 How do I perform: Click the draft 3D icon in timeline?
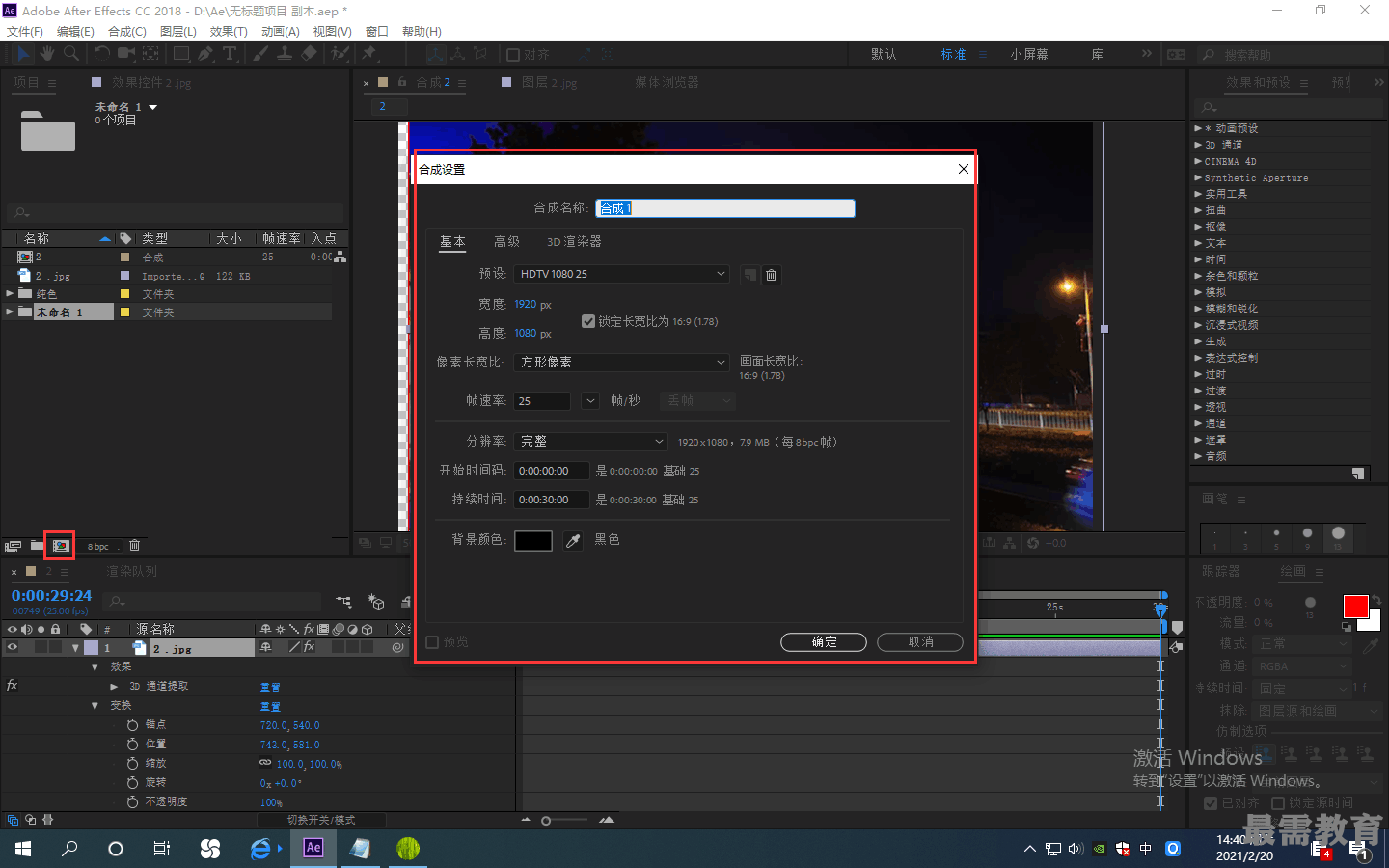(376, 602)
